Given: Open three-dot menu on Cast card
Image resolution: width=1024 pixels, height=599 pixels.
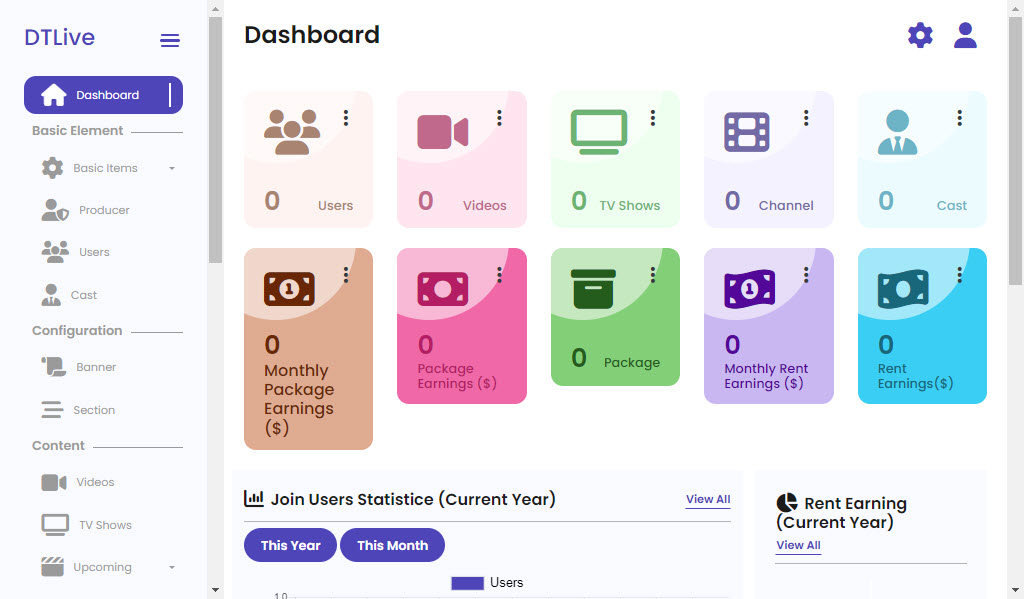Looking at the screenshot, I should (959, 118).
